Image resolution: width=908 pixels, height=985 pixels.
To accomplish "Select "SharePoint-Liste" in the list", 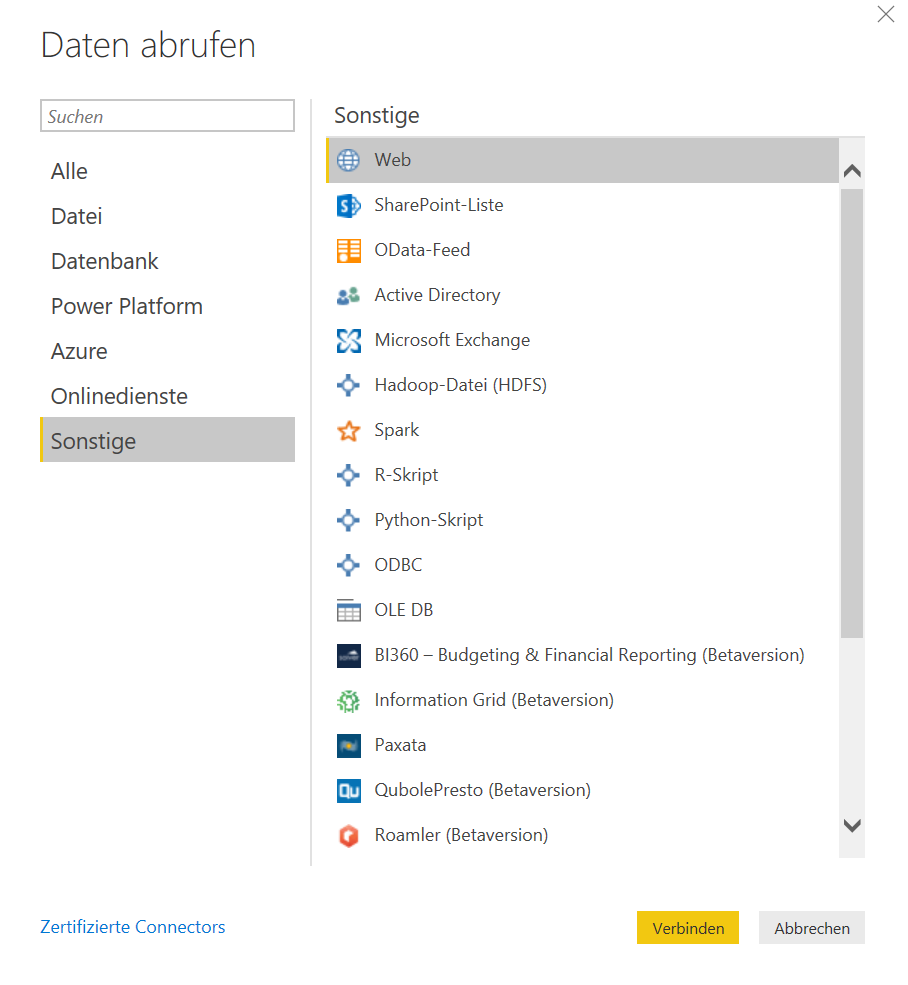I will pyautogui.click(x=439, y=205).
